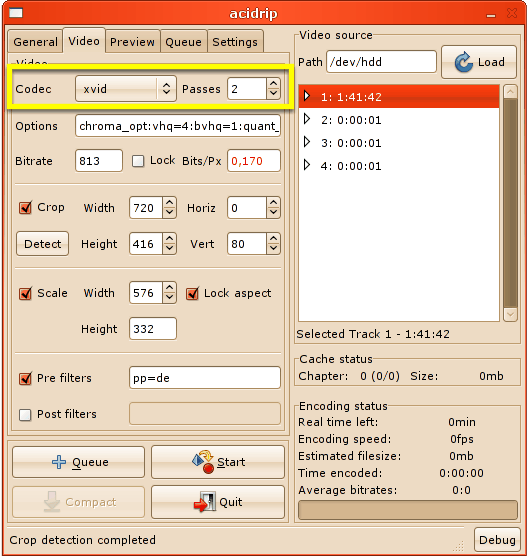Click the Path /dev/hdd input field
527x556 pixels.
click(381, 62)
